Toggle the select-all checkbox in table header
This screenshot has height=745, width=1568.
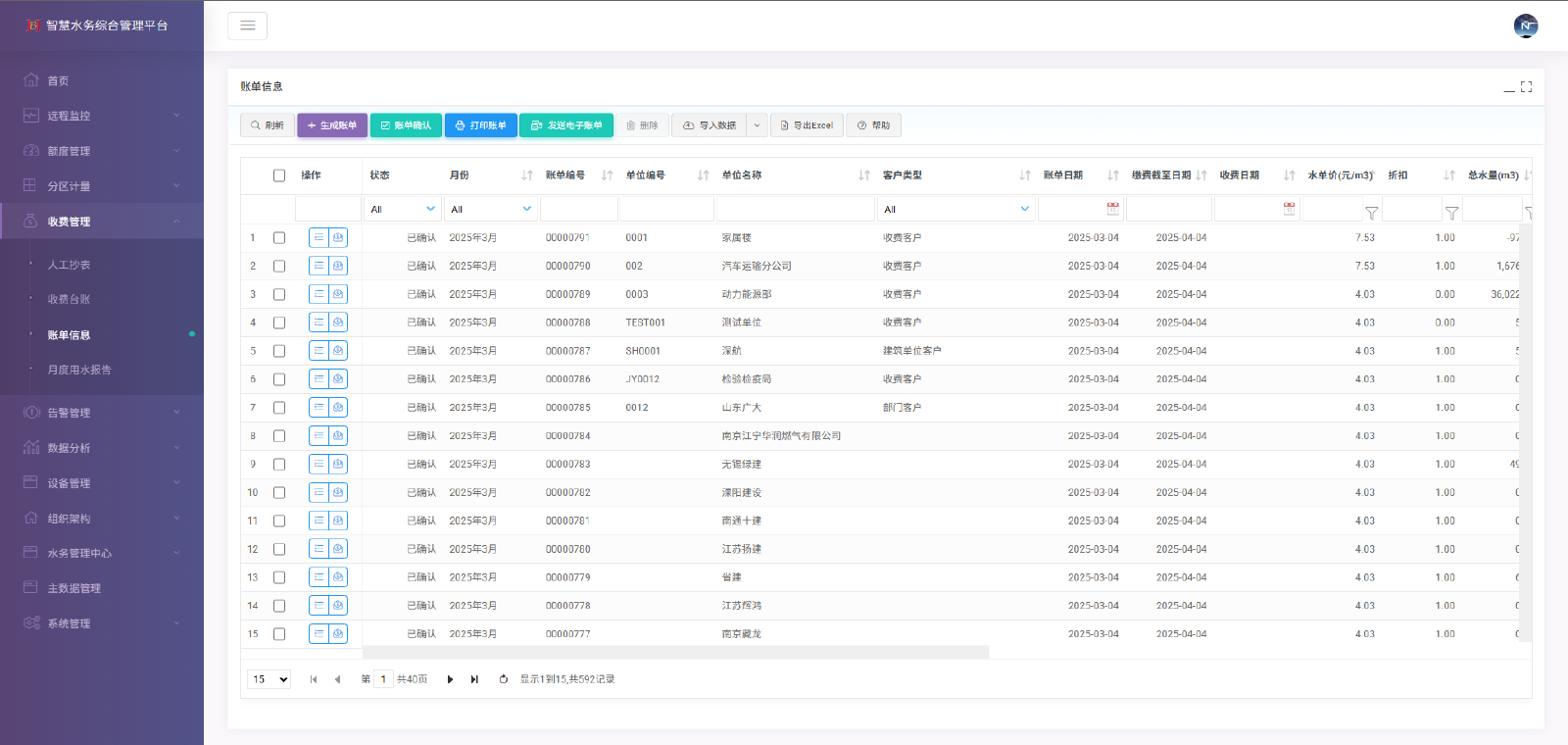[x=279, y=175]
